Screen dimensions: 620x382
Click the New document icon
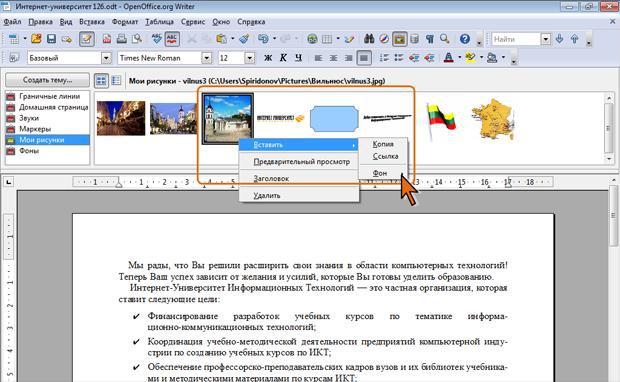tap(14, 39)
